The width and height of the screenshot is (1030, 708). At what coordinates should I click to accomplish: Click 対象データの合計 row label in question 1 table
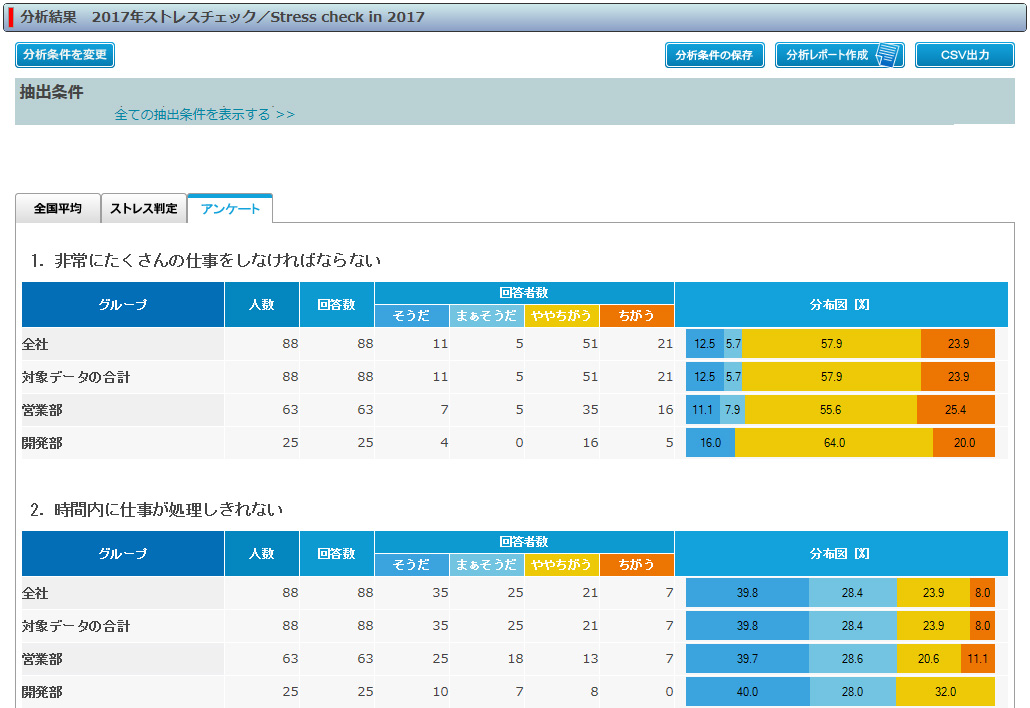pyautogui.click(x=76, y=377)
